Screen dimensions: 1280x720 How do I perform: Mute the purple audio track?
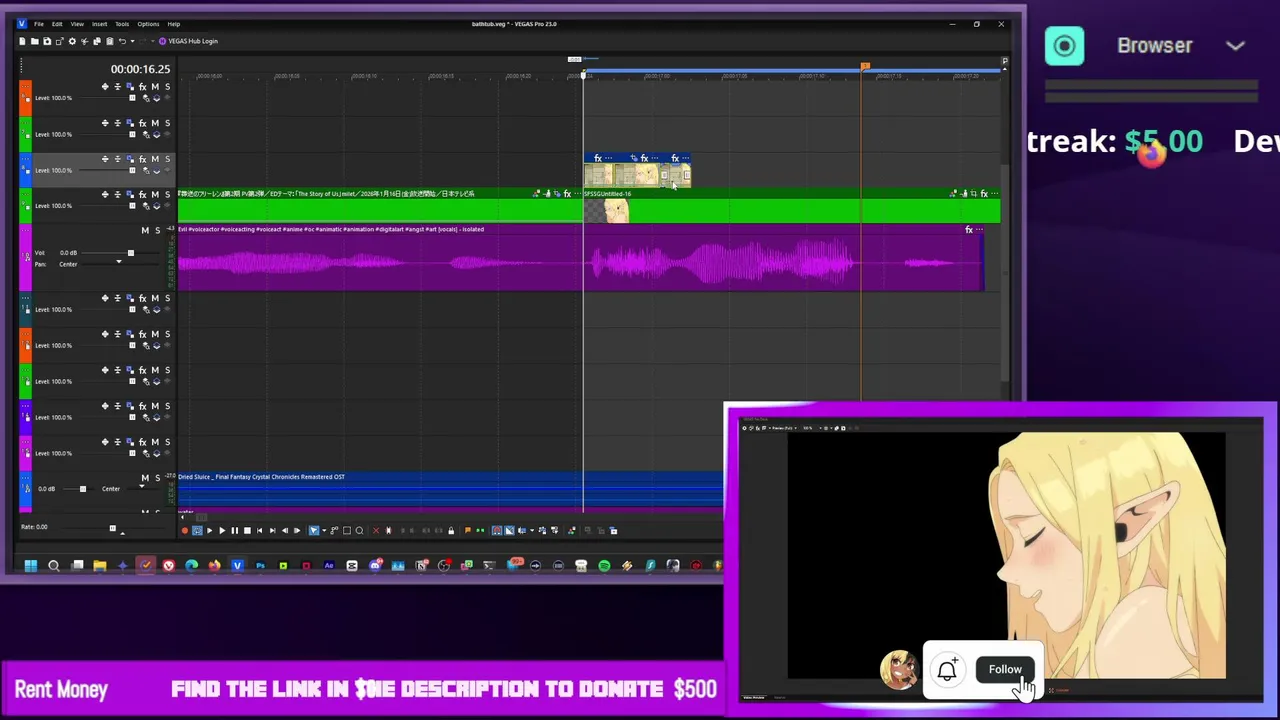144,231
